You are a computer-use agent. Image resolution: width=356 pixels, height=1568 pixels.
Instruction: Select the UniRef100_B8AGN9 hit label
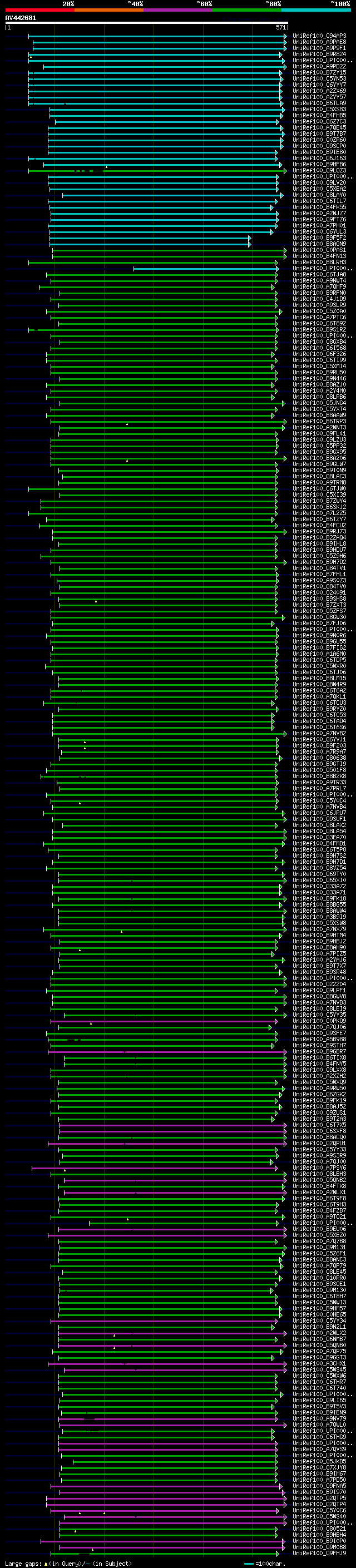(319, 244)
